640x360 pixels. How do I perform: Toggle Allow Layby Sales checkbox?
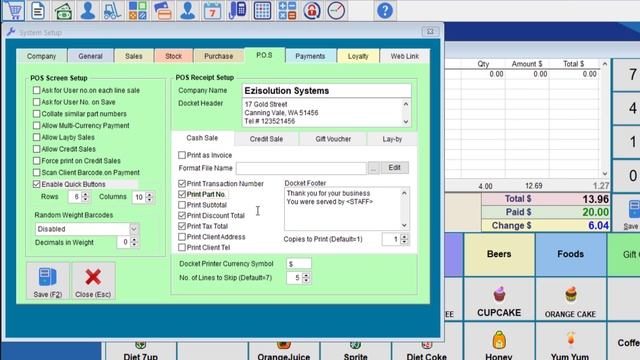tap(37, 137)
